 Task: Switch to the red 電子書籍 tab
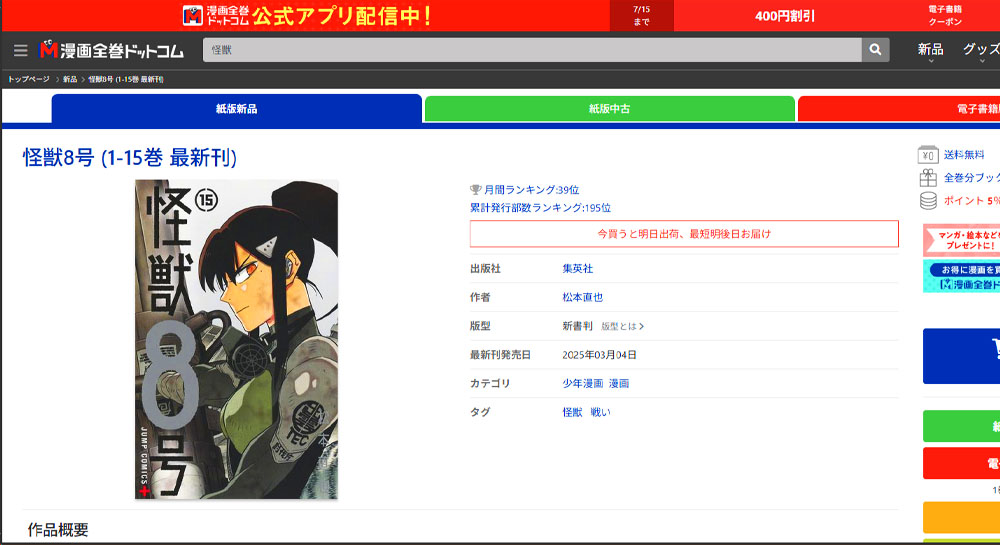point(899,108)
